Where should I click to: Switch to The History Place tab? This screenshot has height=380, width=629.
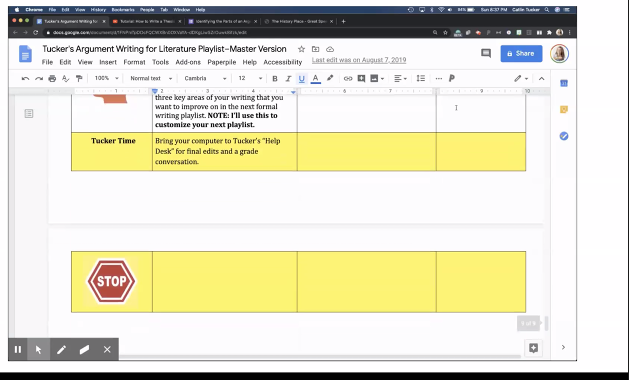298,21
